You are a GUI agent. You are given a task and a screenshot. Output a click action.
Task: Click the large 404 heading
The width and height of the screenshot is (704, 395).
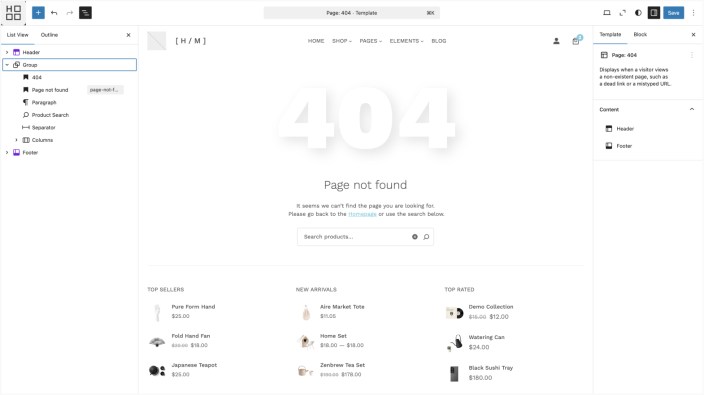[366, 118]
